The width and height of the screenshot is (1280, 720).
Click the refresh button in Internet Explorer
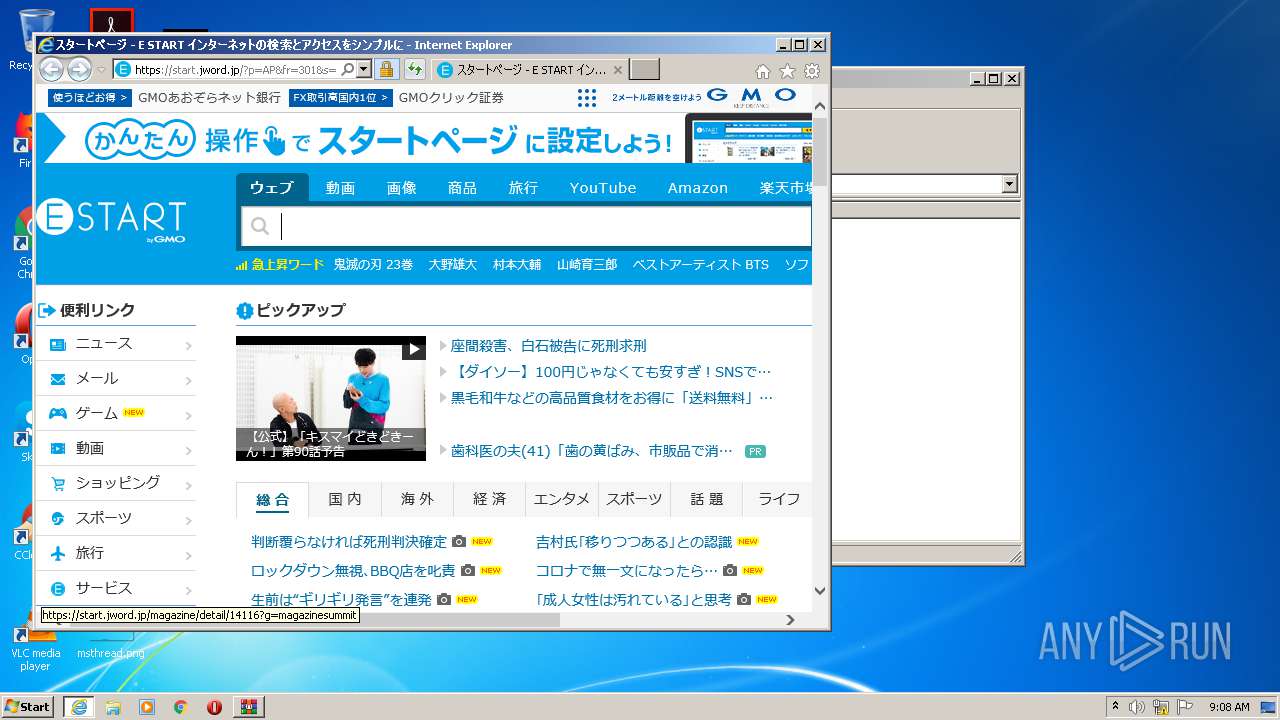point(414,69)
